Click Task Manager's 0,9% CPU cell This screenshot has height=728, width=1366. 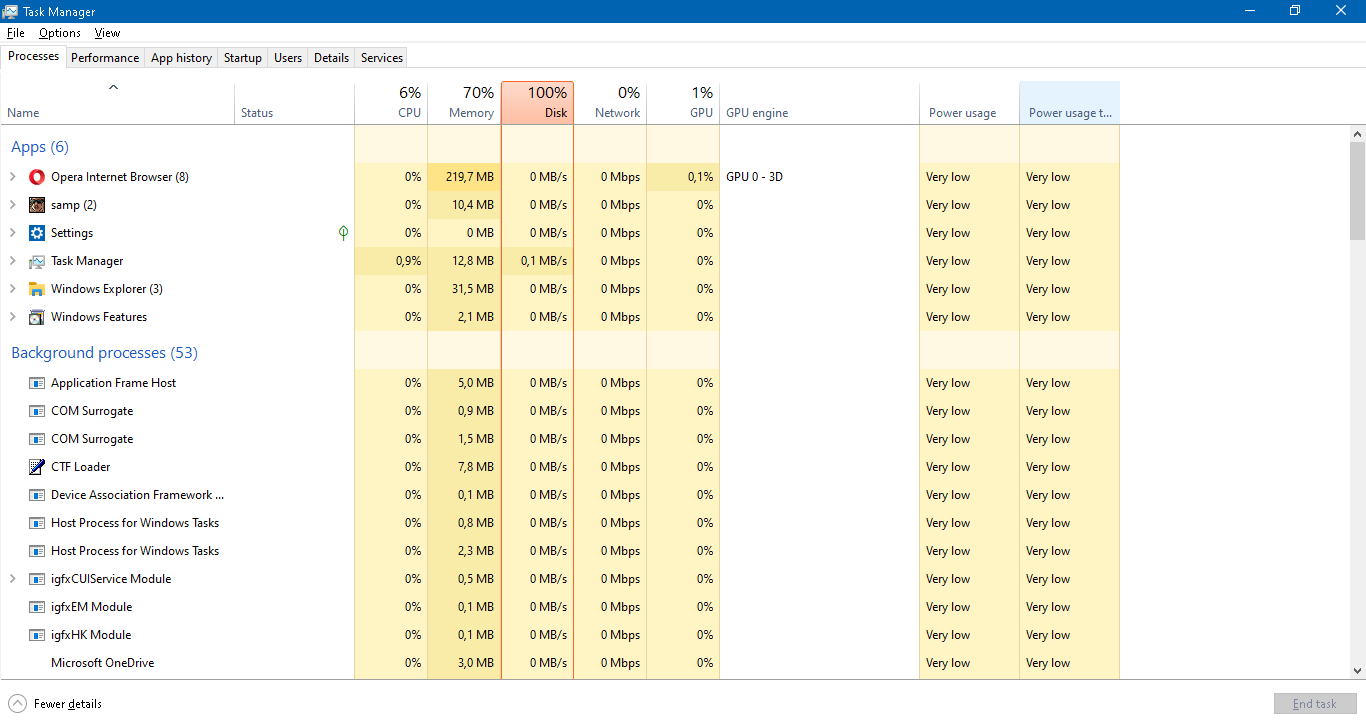391,261
